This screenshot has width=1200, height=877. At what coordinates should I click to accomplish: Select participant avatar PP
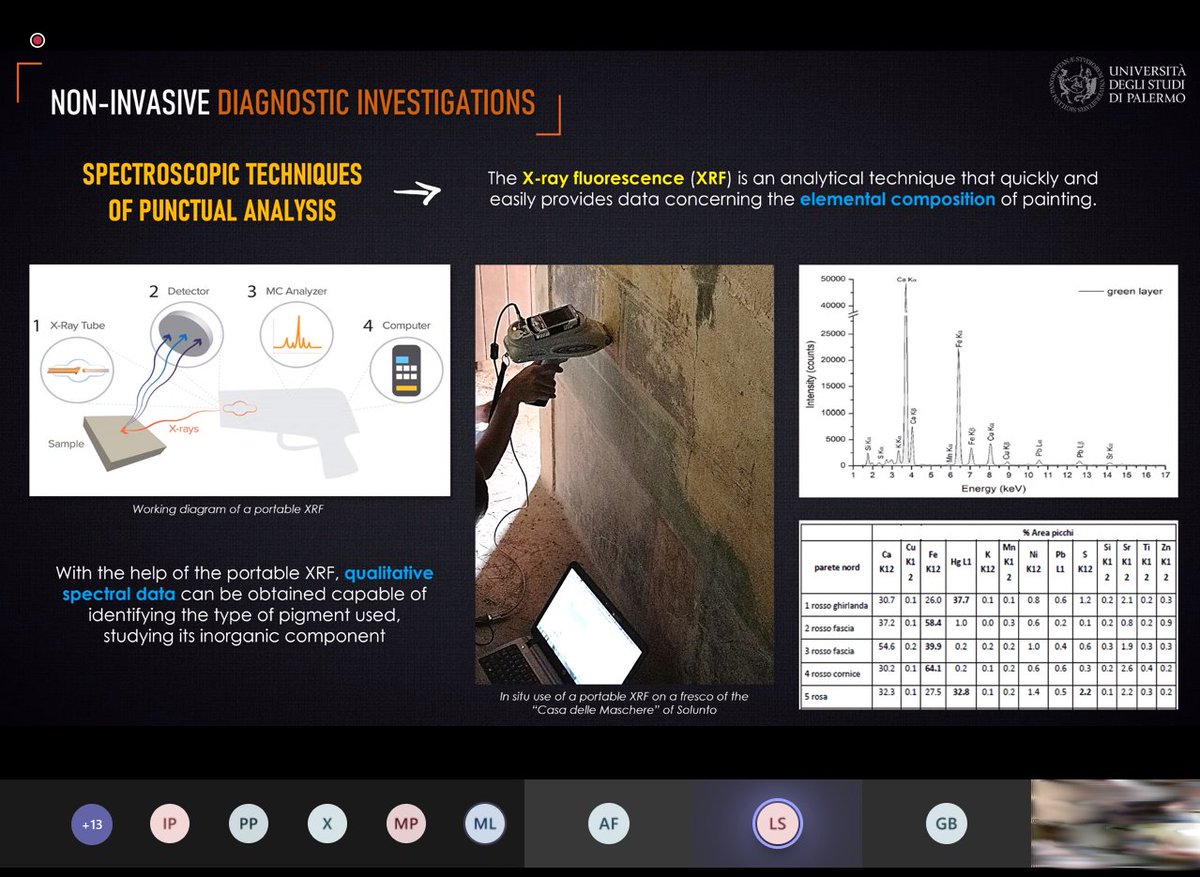point(248,825)
